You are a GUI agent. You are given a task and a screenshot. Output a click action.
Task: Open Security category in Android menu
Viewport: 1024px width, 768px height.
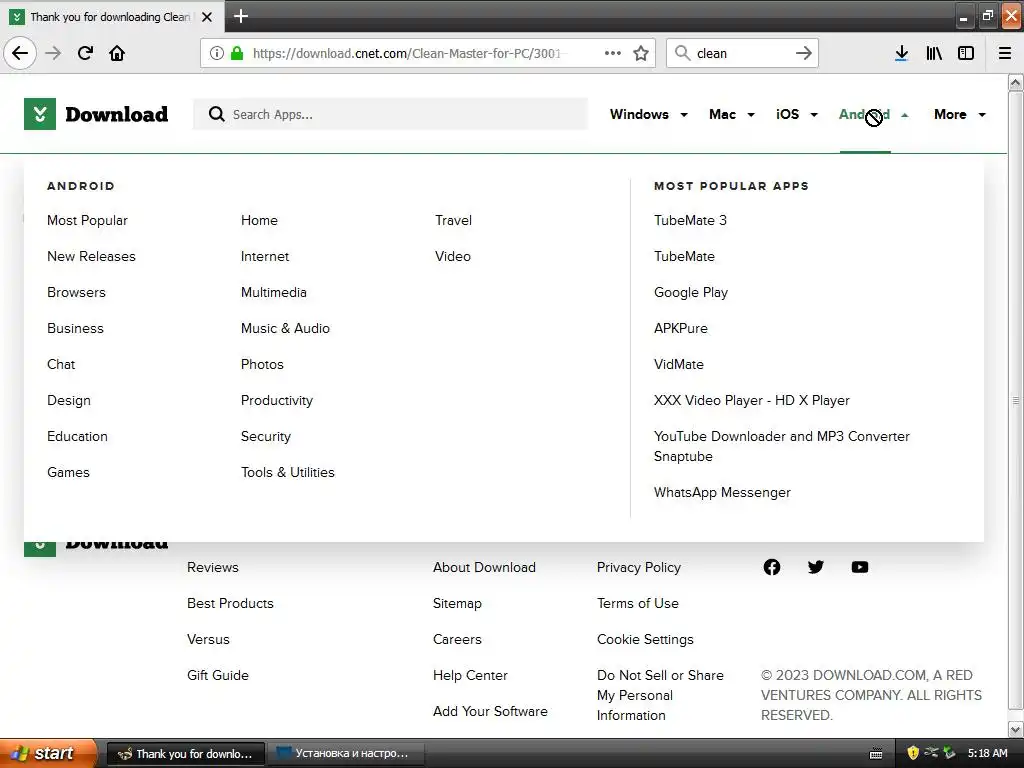tap(265, 436)
